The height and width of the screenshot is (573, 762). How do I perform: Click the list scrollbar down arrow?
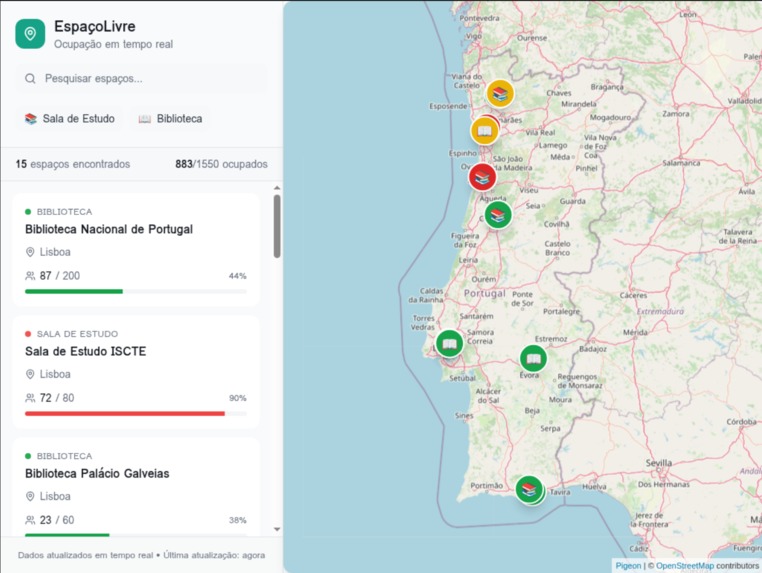(x=277, y=529)
